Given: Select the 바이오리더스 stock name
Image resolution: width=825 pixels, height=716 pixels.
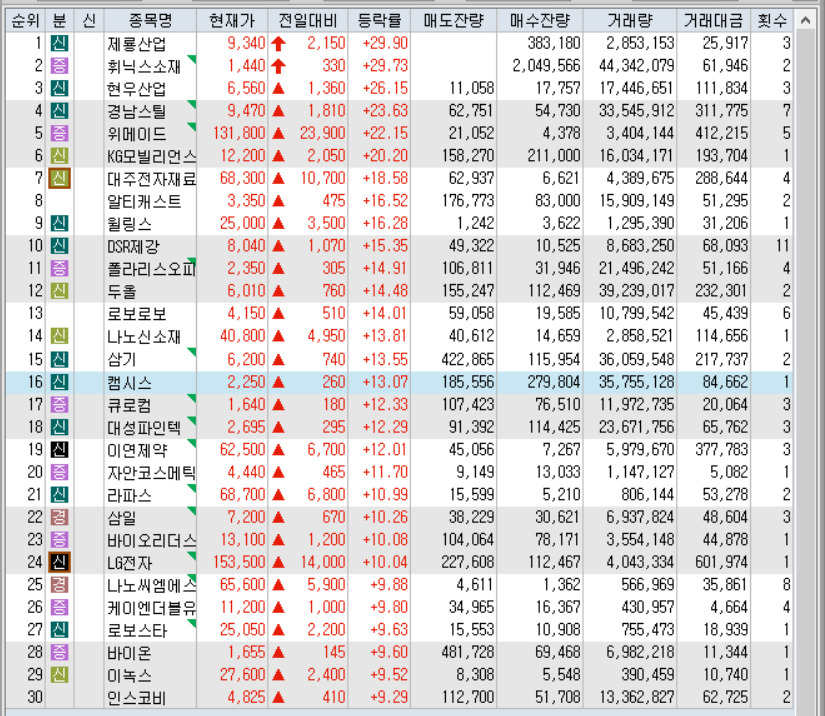Looking at the screenshot, I should (152, 540).
